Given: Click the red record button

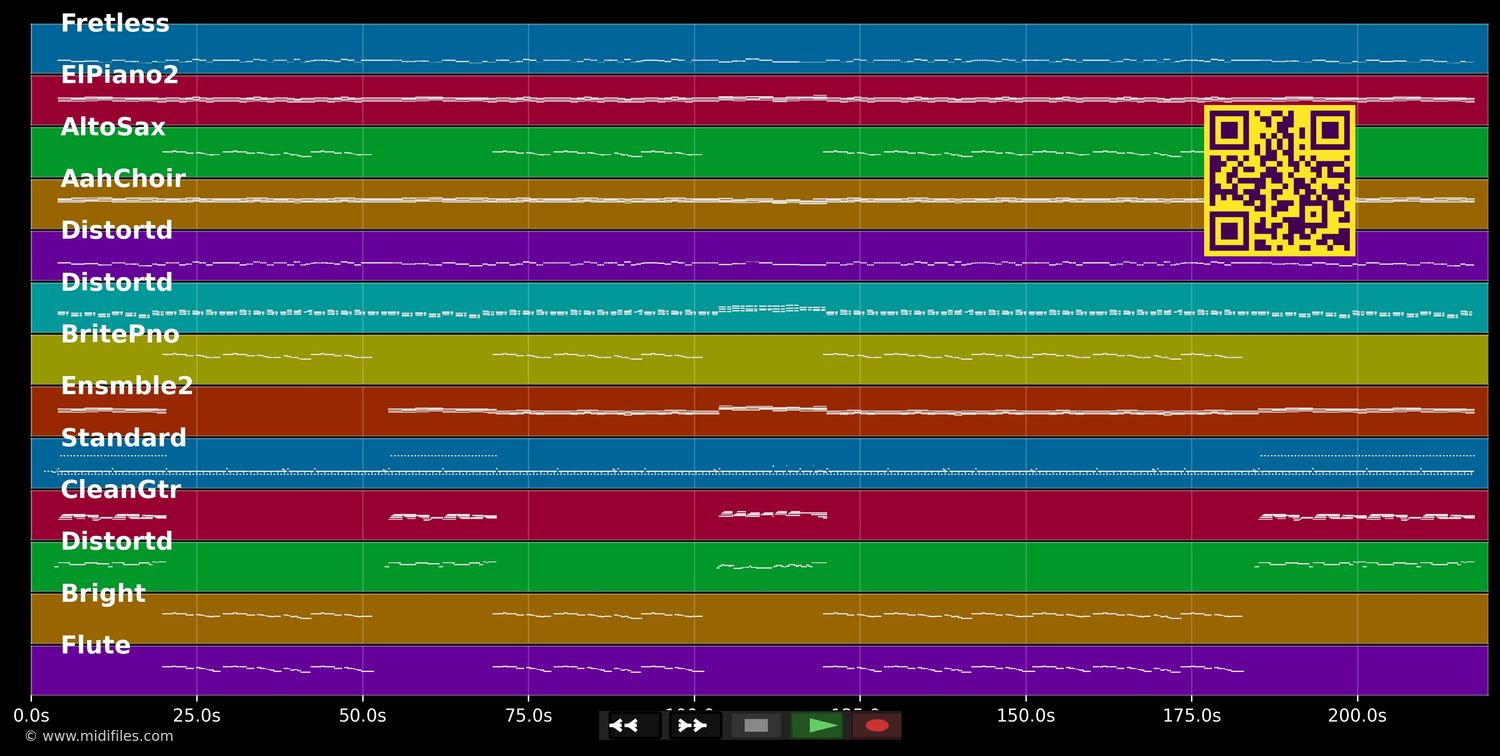Looking at the screenshot, I should pos(877,725).
